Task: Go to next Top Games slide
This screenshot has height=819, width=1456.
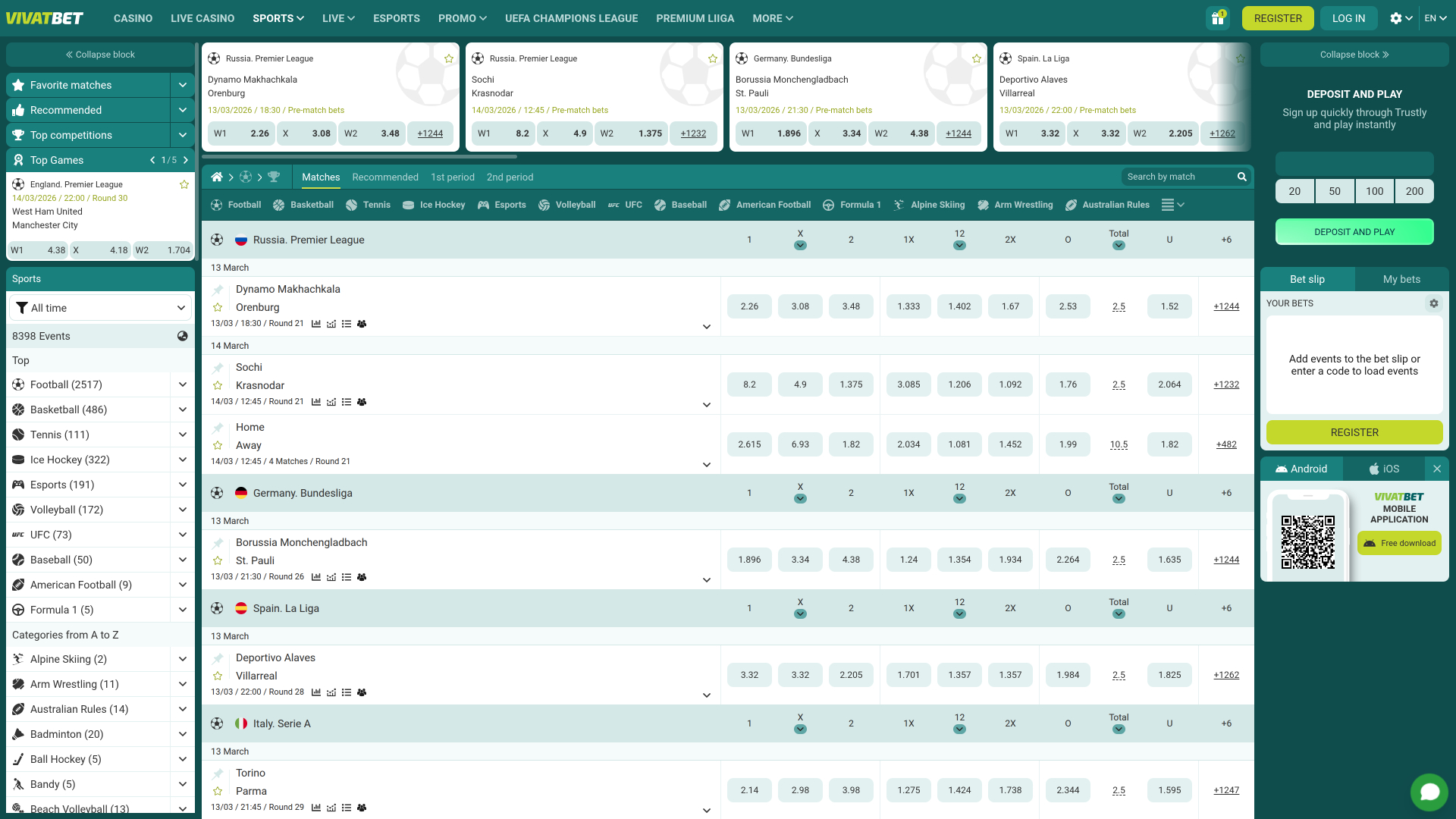Action: (186, 160)
